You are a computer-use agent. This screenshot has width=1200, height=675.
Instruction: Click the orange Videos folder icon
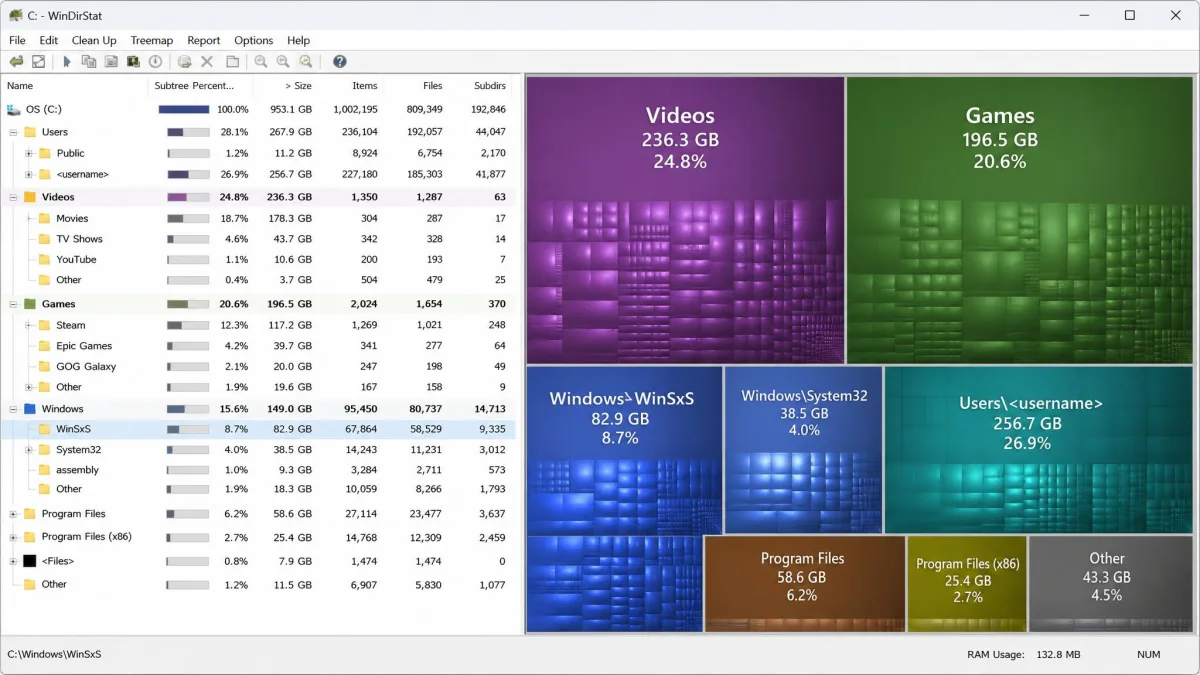coord(30,197)
